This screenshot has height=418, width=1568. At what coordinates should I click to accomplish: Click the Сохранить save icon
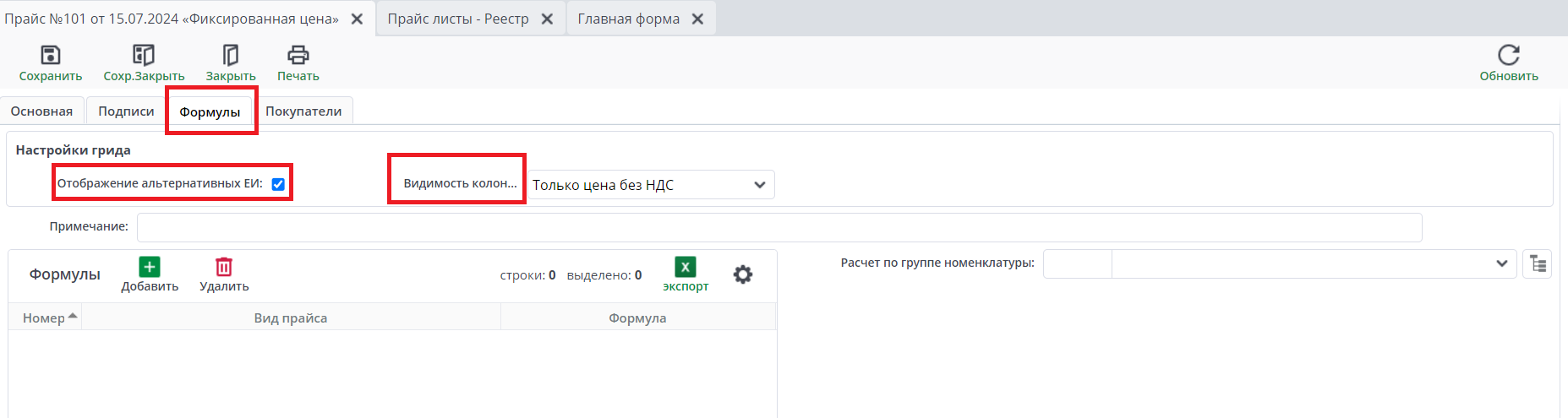click(x=51, y=56)
